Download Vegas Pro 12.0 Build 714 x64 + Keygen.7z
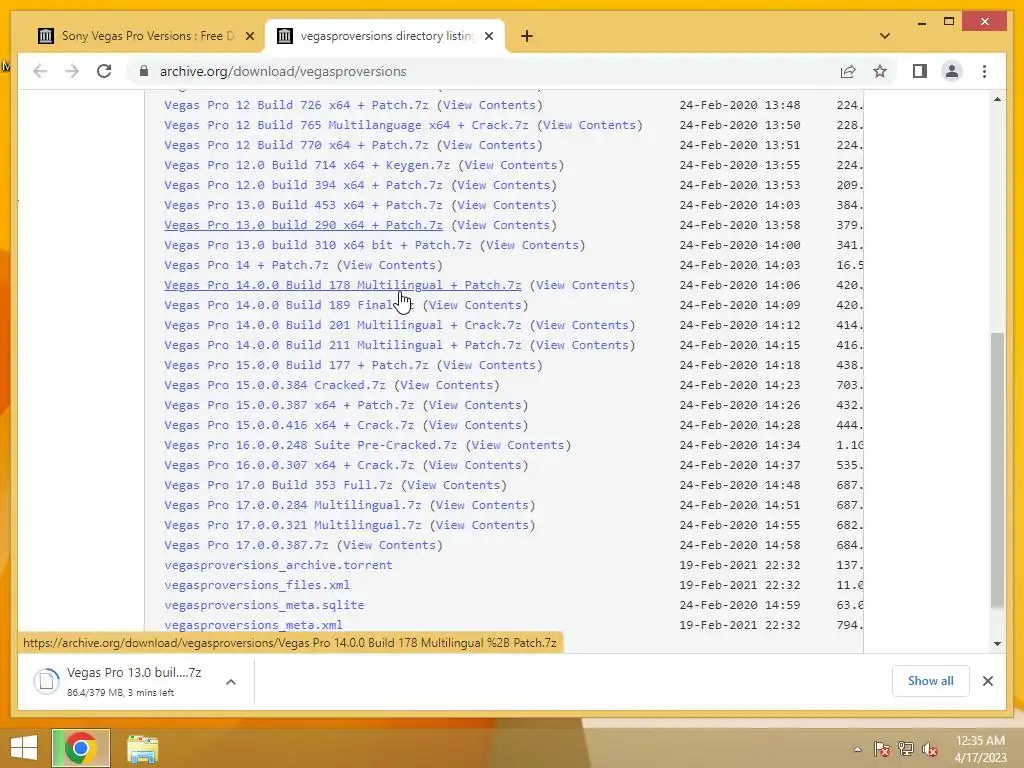The width and height of the screenshot is (1024, 768). pos(308,165)
